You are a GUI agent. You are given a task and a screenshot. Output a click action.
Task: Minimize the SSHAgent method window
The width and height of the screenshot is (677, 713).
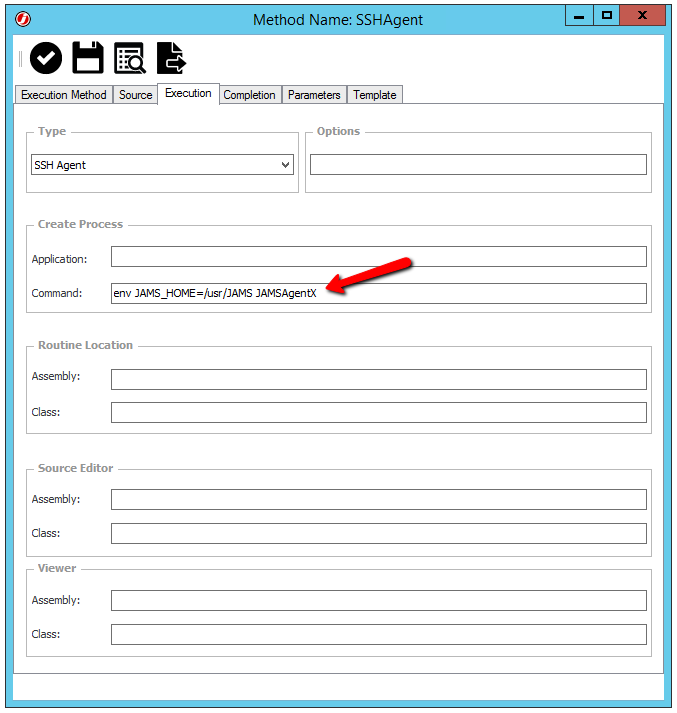(579, 15)
